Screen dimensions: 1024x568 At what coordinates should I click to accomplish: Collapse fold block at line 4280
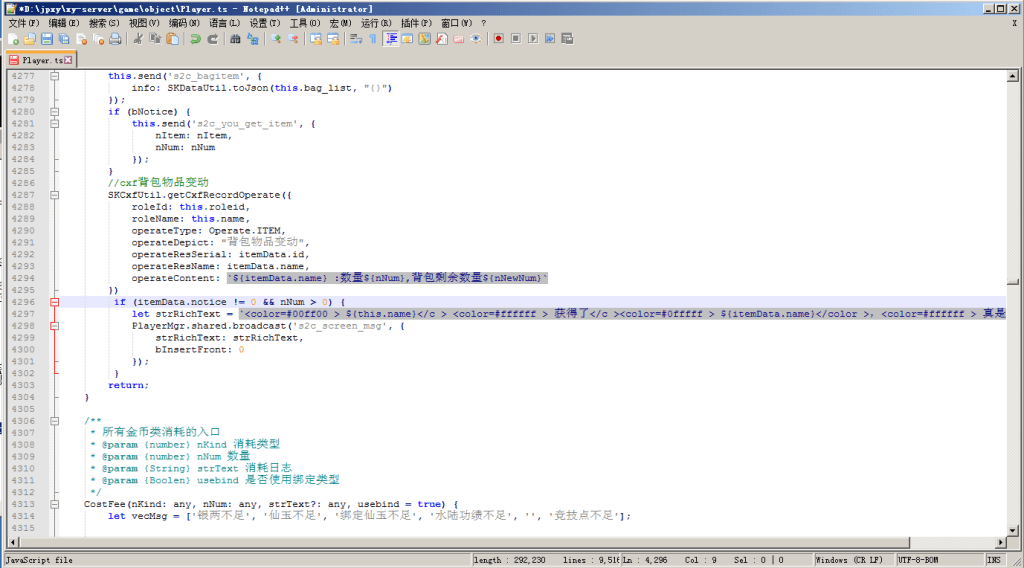tap(55, 112)
